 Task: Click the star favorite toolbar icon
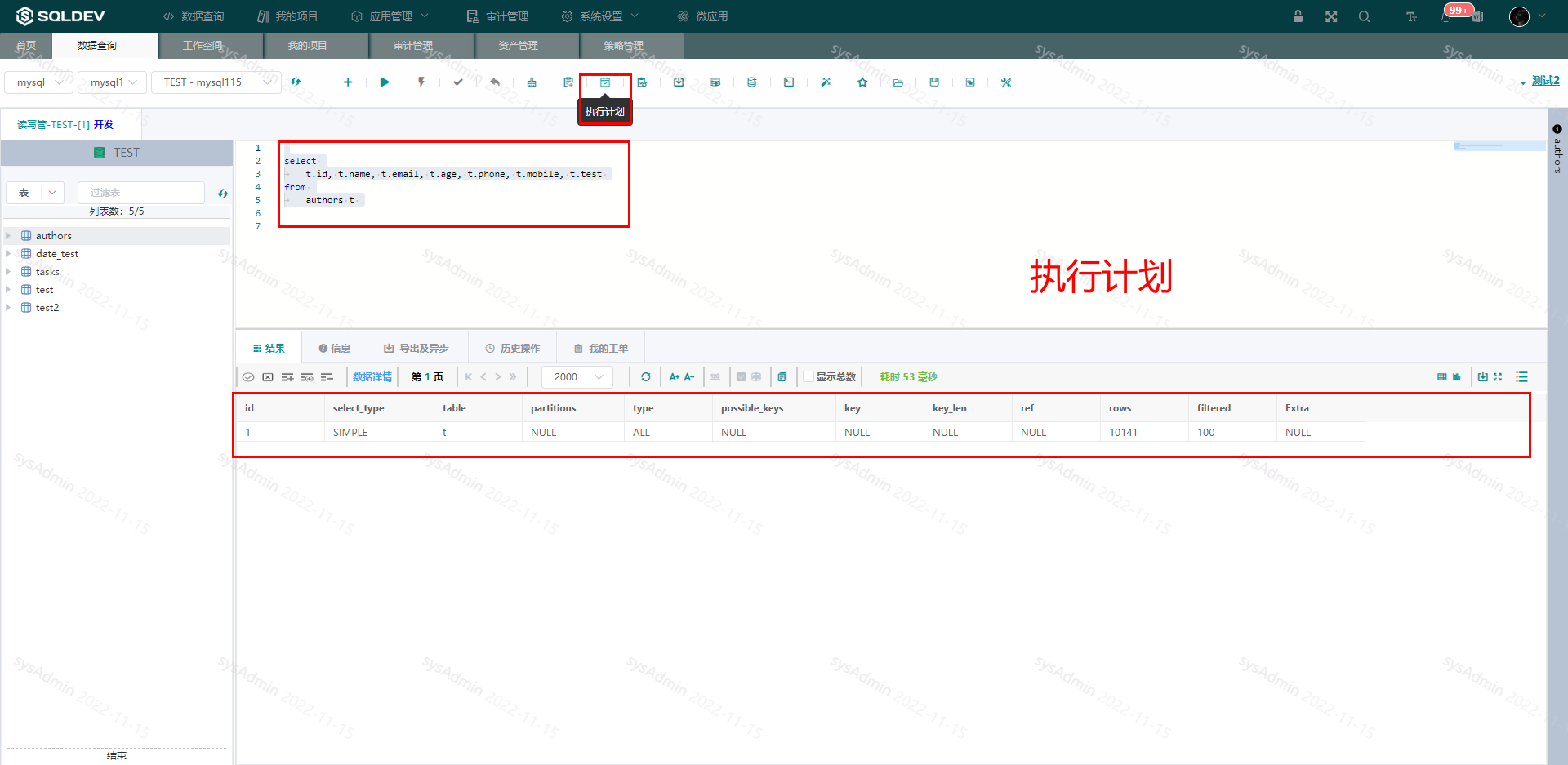pyautogui.click(x=862, y=82)
